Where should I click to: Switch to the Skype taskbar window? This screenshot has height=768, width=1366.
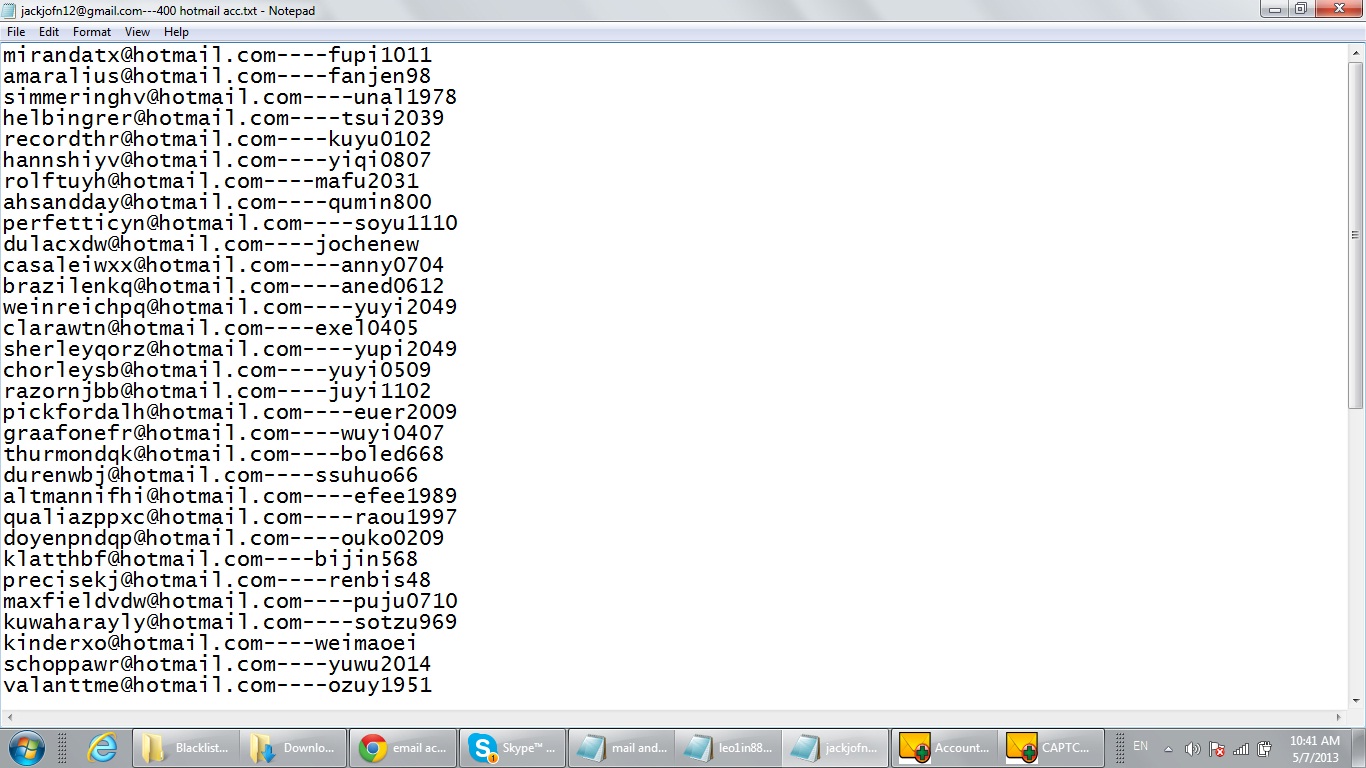[512, 747]
